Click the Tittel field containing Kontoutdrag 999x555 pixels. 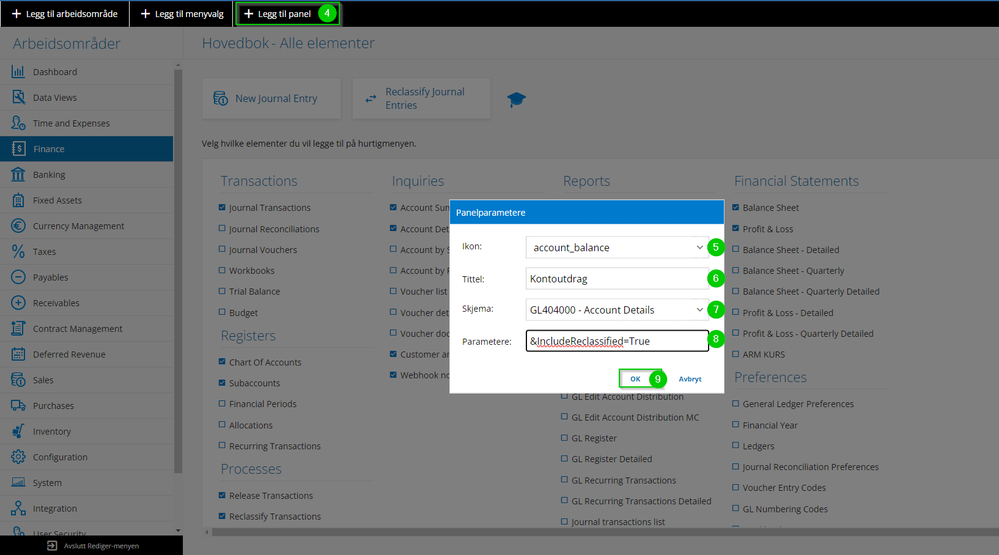click(617, 278)
